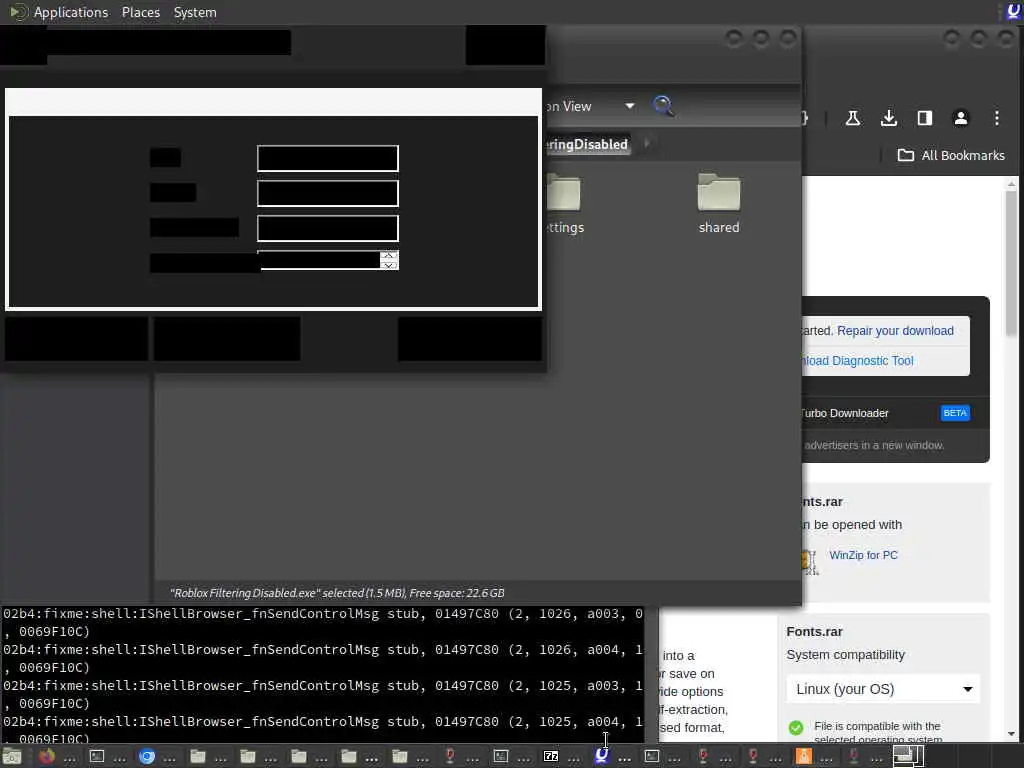The width and height of the screenshot is (1024, 768).
Task: Select the settings folder in file manager
Action: point(564,204)
